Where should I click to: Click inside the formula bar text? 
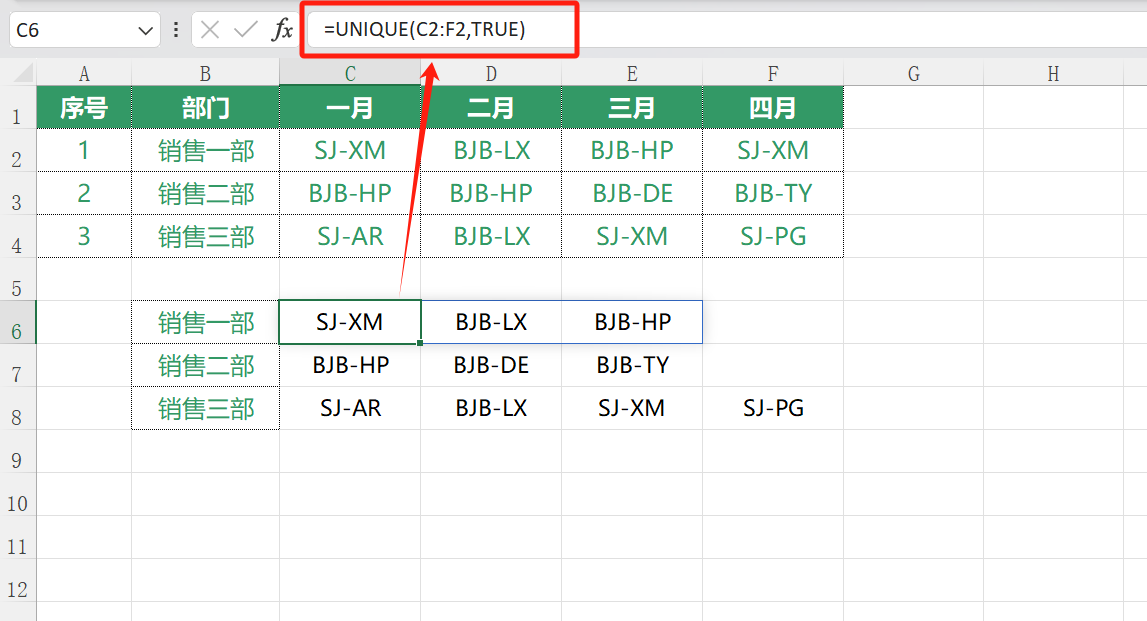(424, 29)
